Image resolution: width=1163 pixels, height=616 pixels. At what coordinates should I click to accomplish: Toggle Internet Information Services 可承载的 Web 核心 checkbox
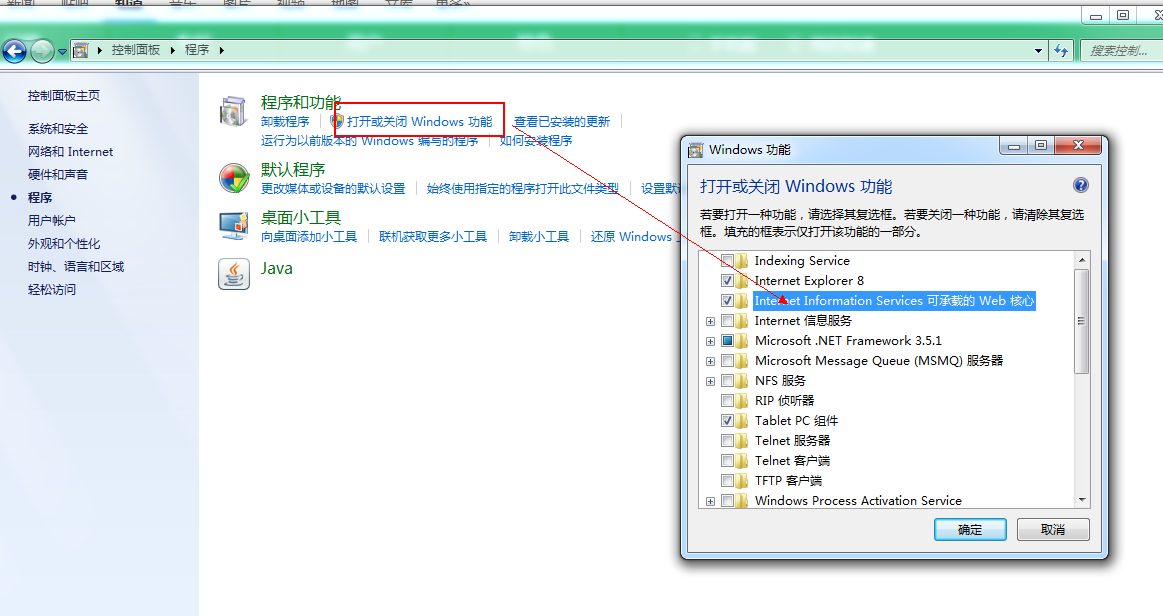pyautogui.click(x=727, y=301)
